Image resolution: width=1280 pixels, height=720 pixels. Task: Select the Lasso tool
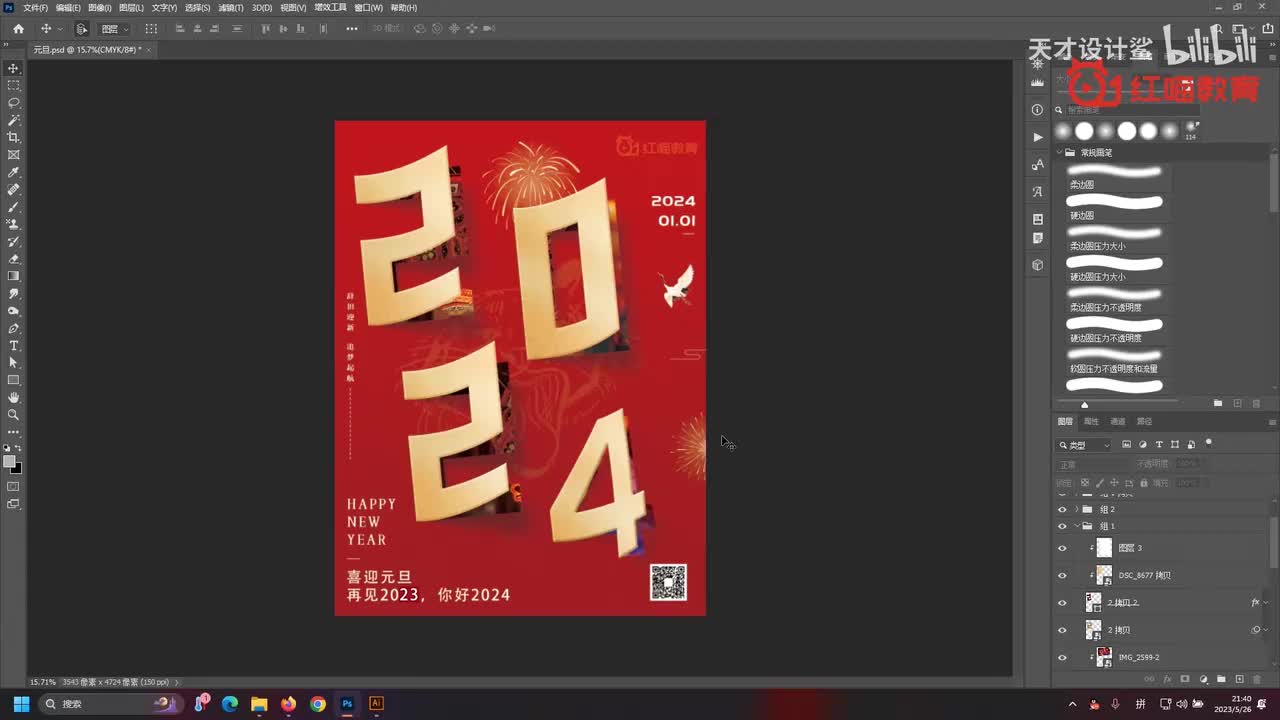(14, 103)
